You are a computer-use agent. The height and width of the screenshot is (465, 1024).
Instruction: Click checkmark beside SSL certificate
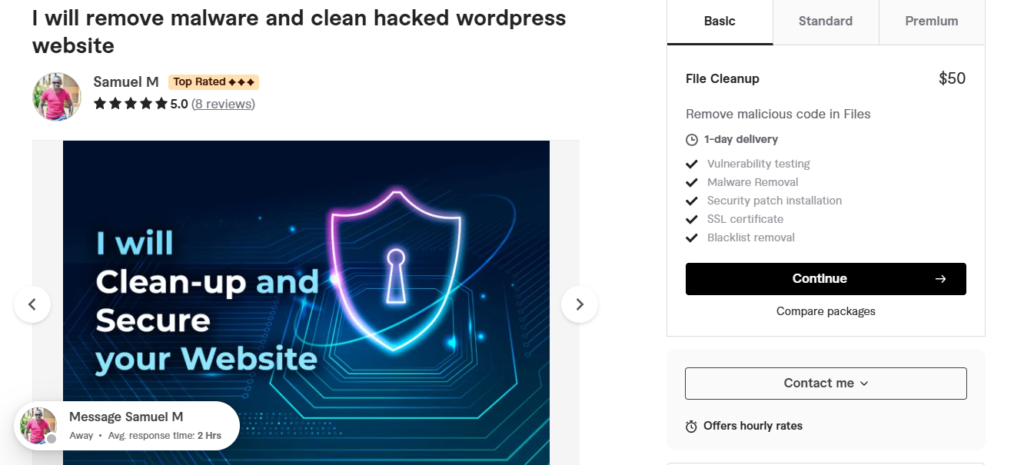point(692,219)
